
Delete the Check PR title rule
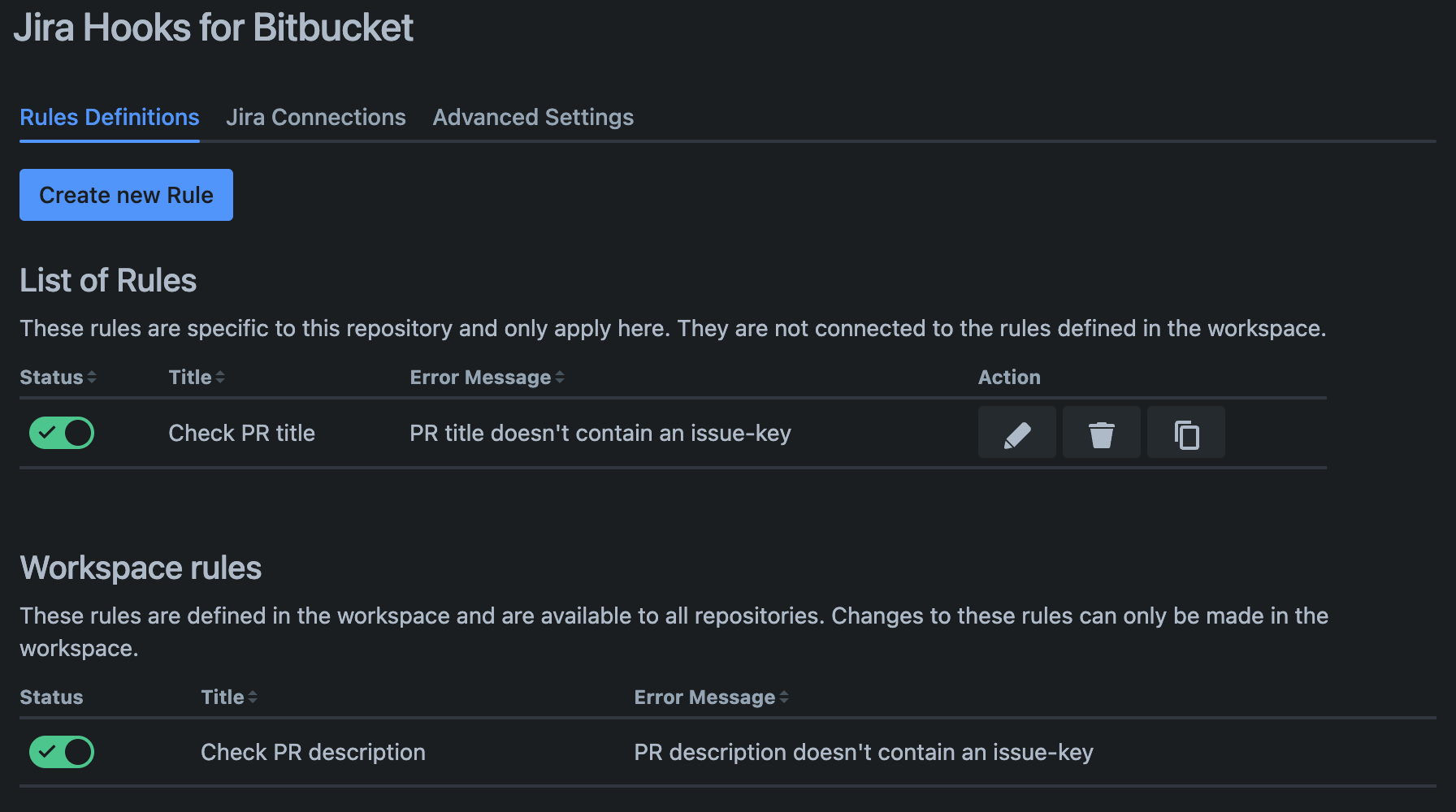tap(1101, 433)
